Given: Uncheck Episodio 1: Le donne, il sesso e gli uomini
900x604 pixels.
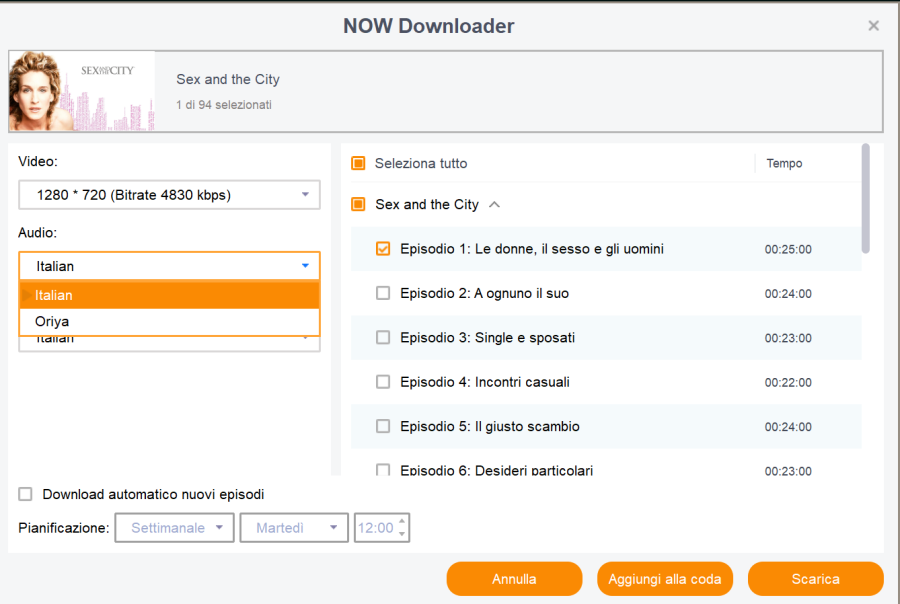Looking at the screenshot, I should coord(383,249).
